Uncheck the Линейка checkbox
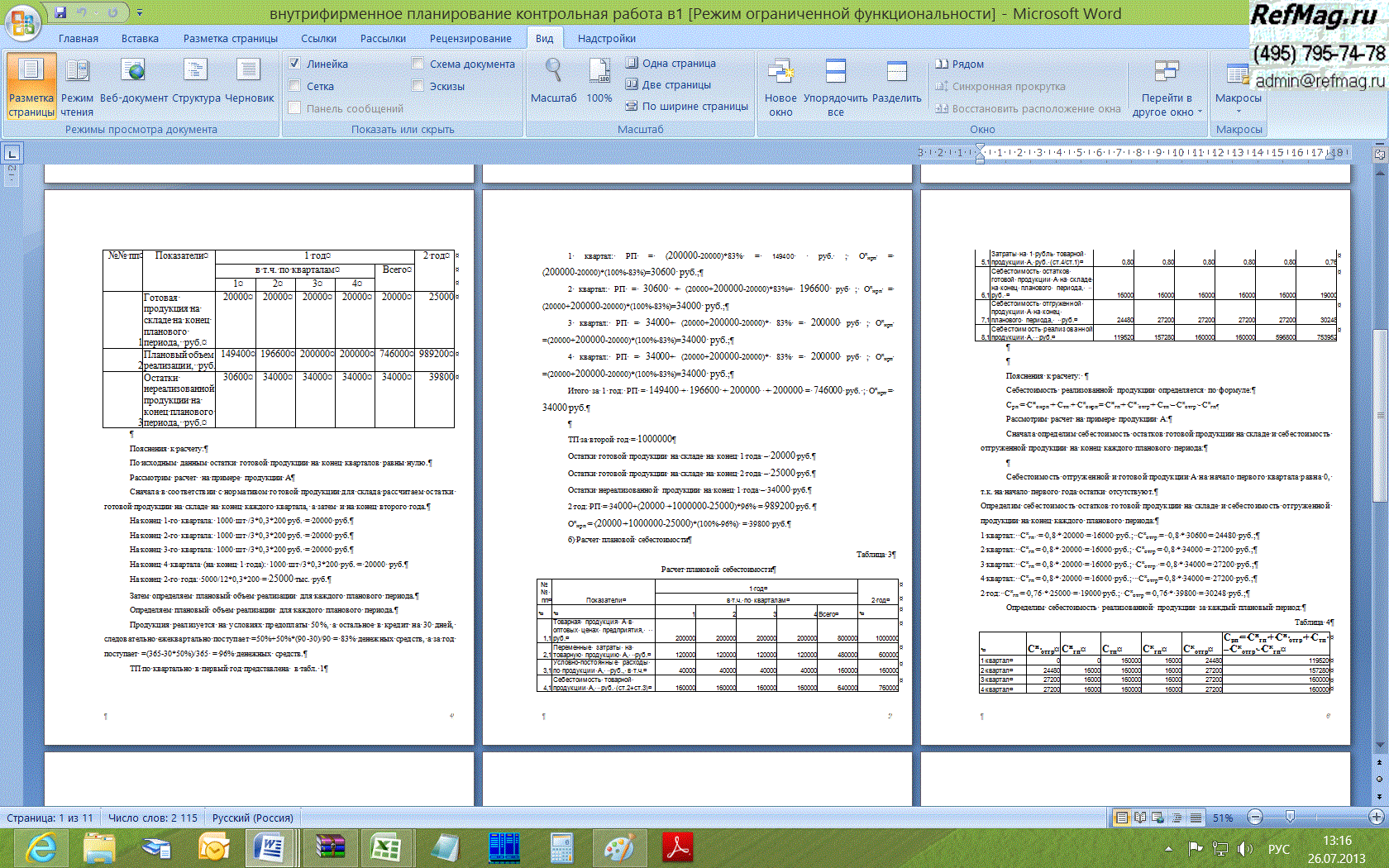 pos(295,64)
